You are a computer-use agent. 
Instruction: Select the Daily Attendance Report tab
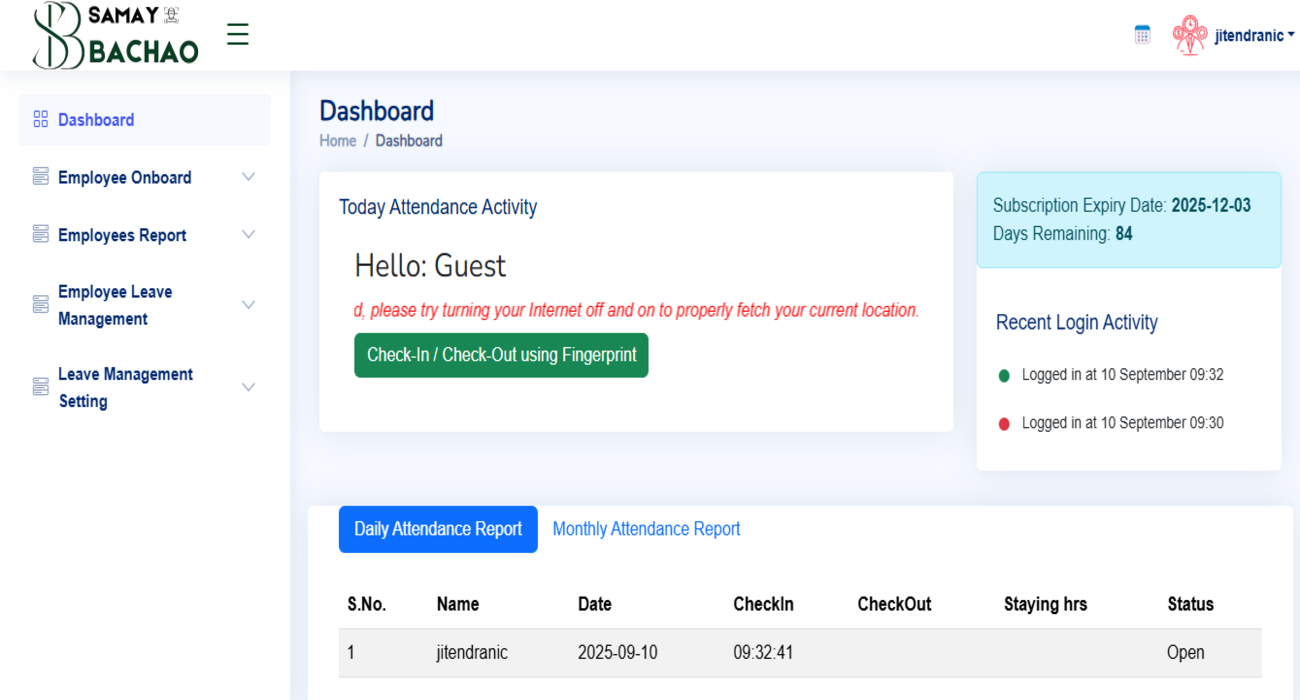point(437,528)
